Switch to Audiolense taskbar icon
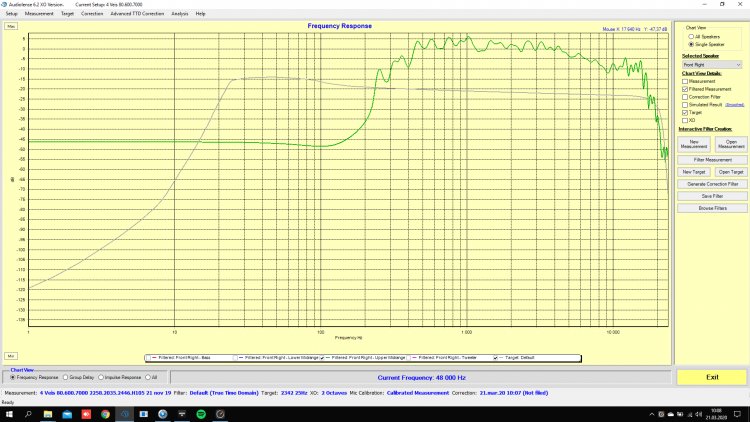The width and height of the screenshot is (750, 422). click(x=124, y=414)
